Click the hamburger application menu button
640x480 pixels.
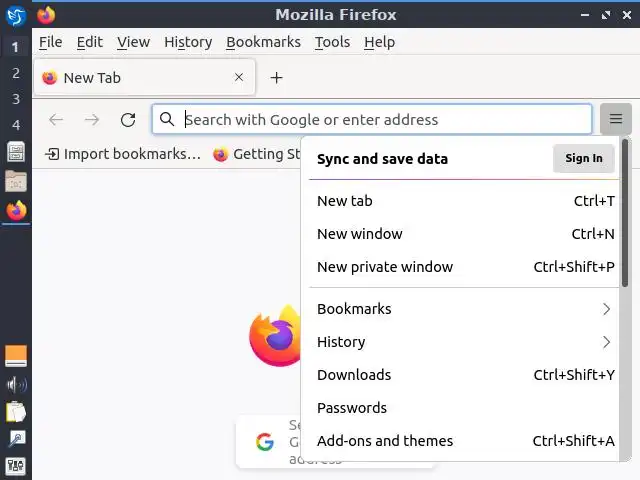[616, 119]
